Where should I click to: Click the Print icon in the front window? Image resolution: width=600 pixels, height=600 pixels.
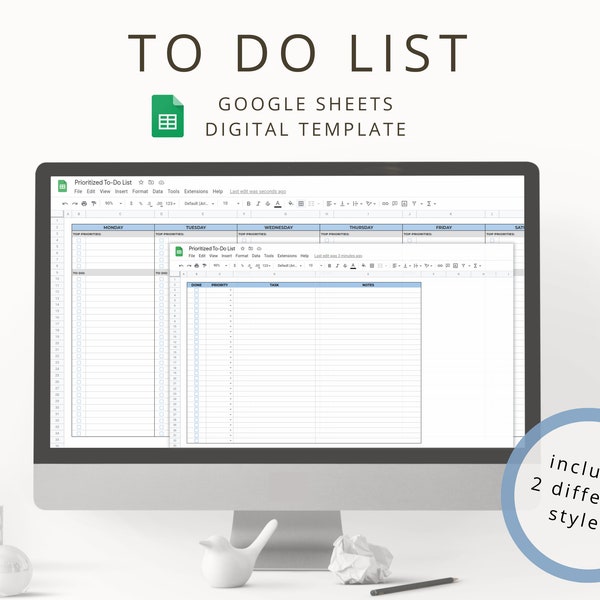tap(197, 266)
